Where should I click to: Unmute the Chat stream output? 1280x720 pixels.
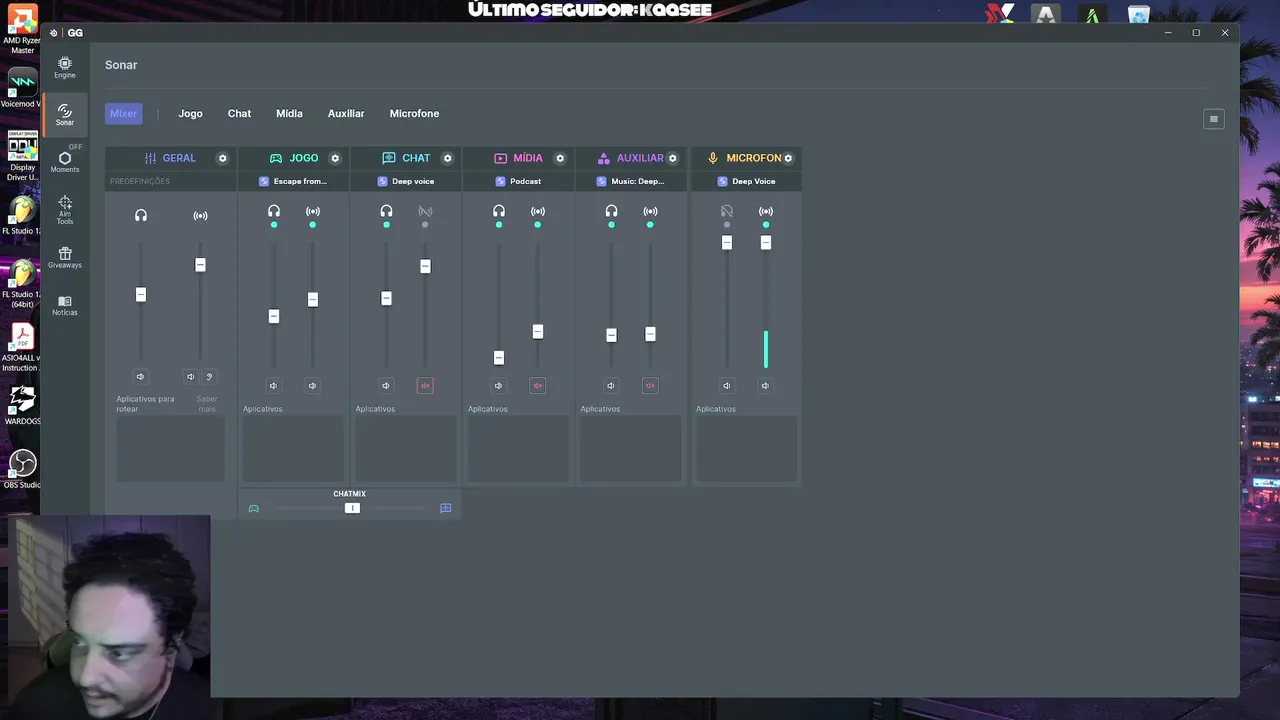click(425, 385)
